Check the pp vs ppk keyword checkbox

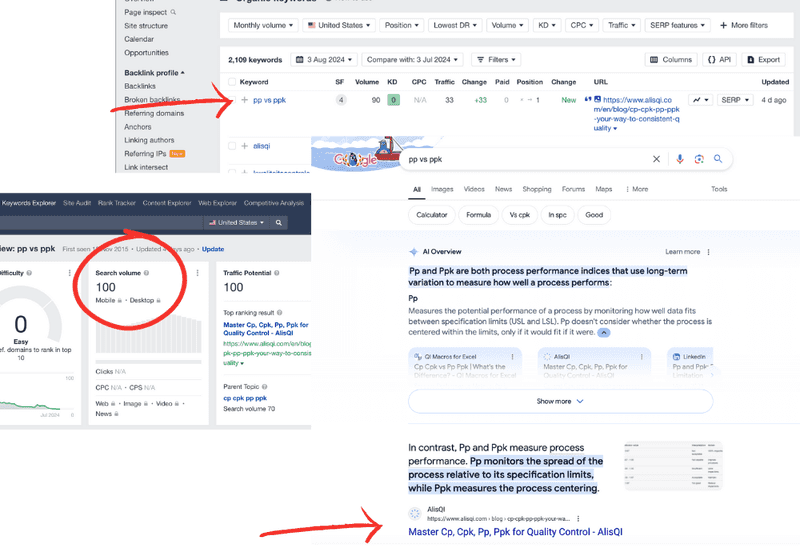(x=232, y=100)
